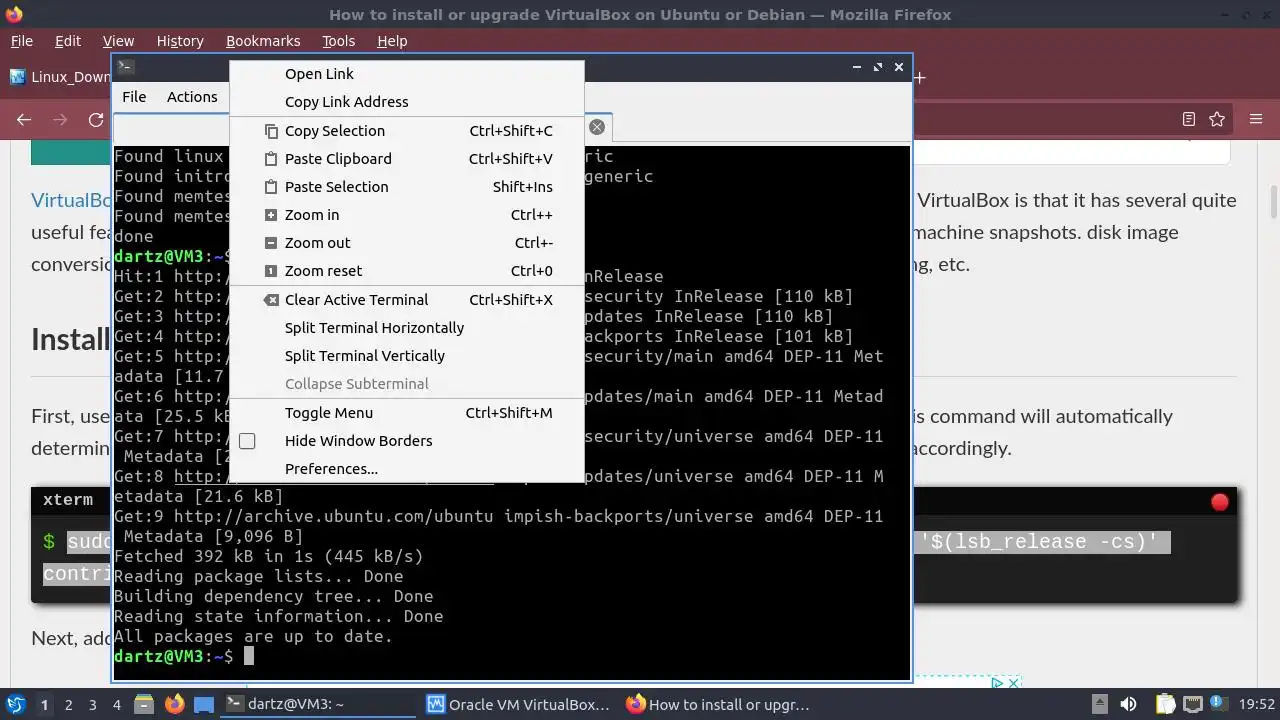Choose Split Terminal Vertically
Image resolution: width=1280 pixels, height=720 pixels.
(x=406, y=356)
